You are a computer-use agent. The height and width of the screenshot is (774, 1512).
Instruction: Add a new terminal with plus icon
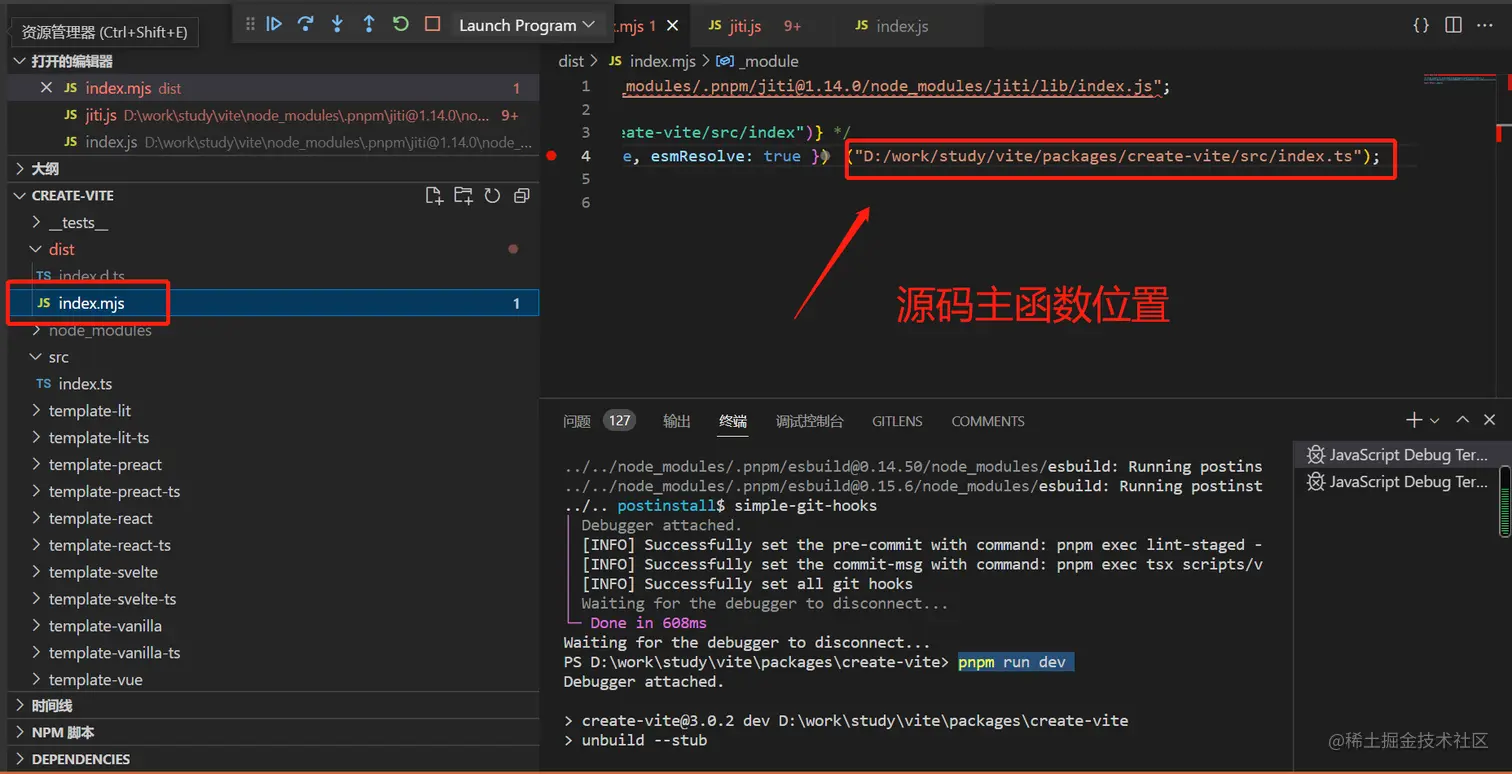tap(1414, 420)
